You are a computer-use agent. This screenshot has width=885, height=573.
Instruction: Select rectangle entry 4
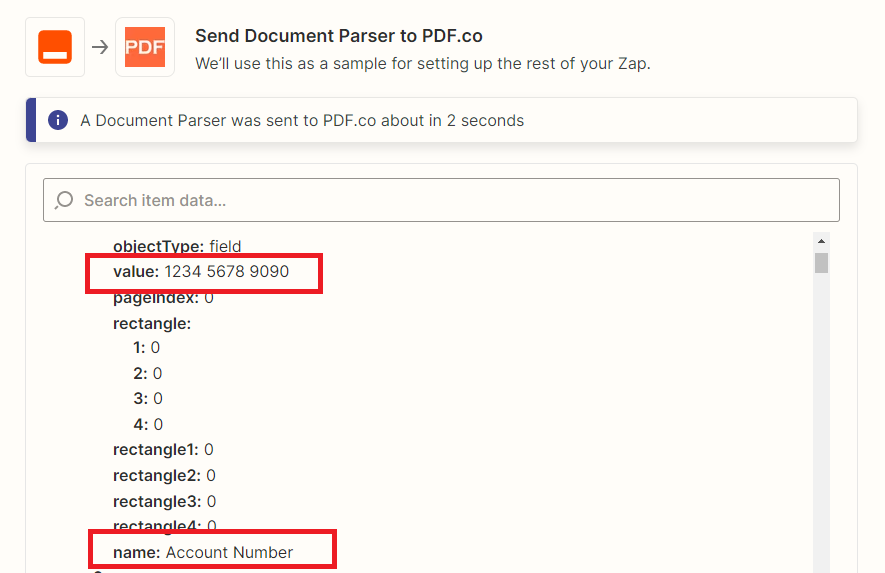click(x=148, y=424)
